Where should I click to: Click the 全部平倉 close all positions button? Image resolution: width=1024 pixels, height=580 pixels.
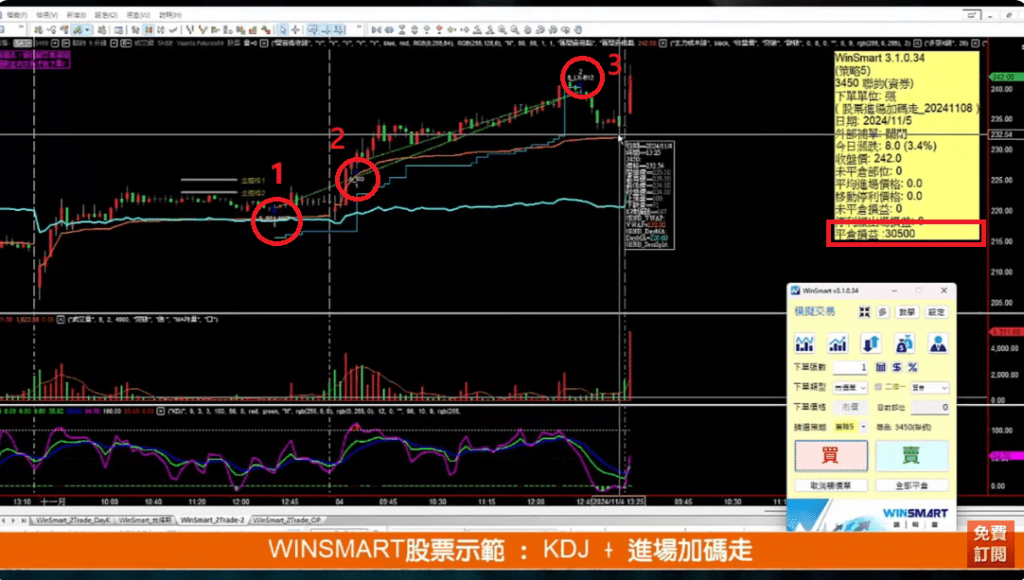tap(911, 486)
